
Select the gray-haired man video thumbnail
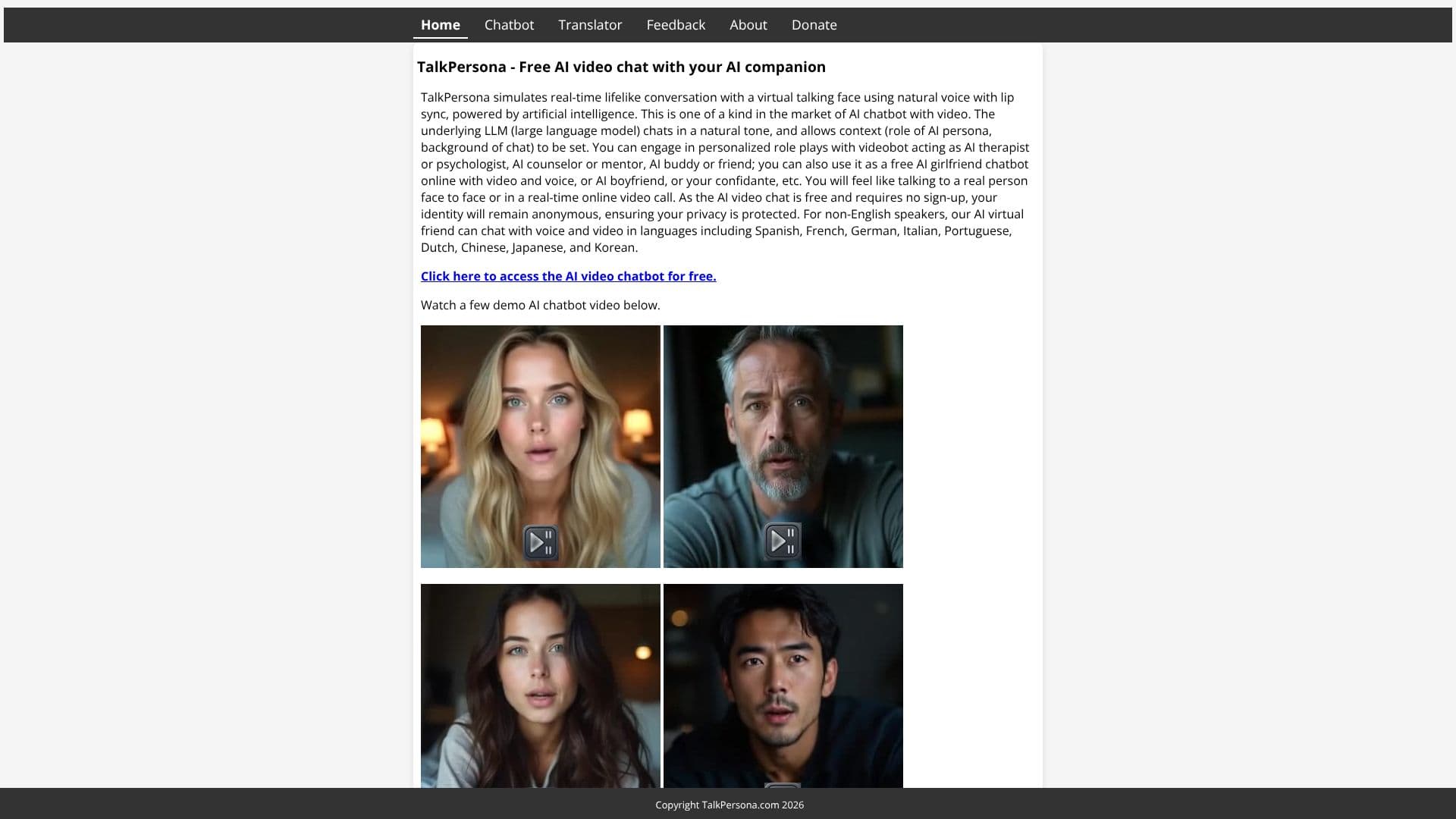783,447
